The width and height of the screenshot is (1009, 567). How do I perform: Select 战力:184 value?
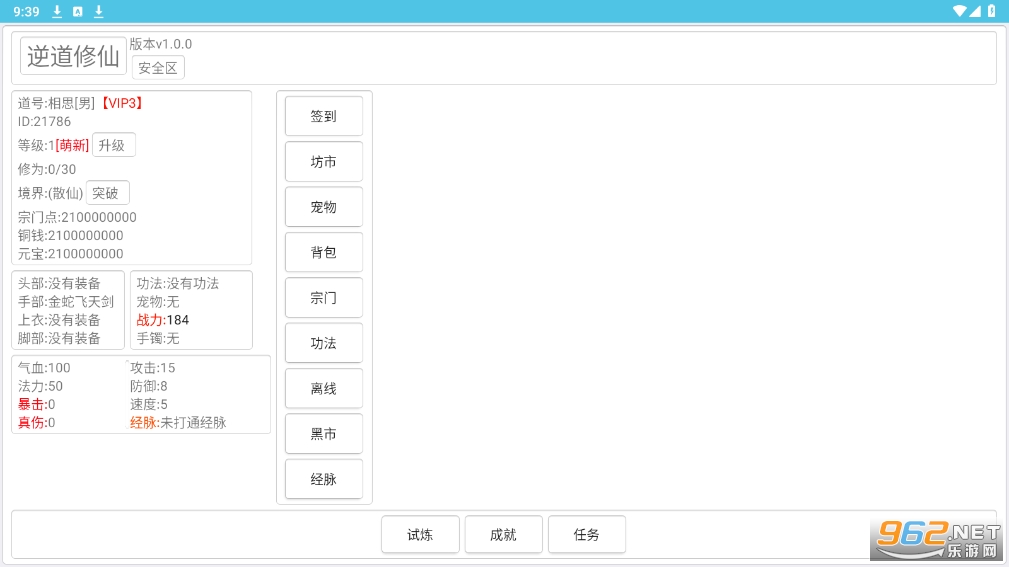pyautogui.click(x=163, y=320)
